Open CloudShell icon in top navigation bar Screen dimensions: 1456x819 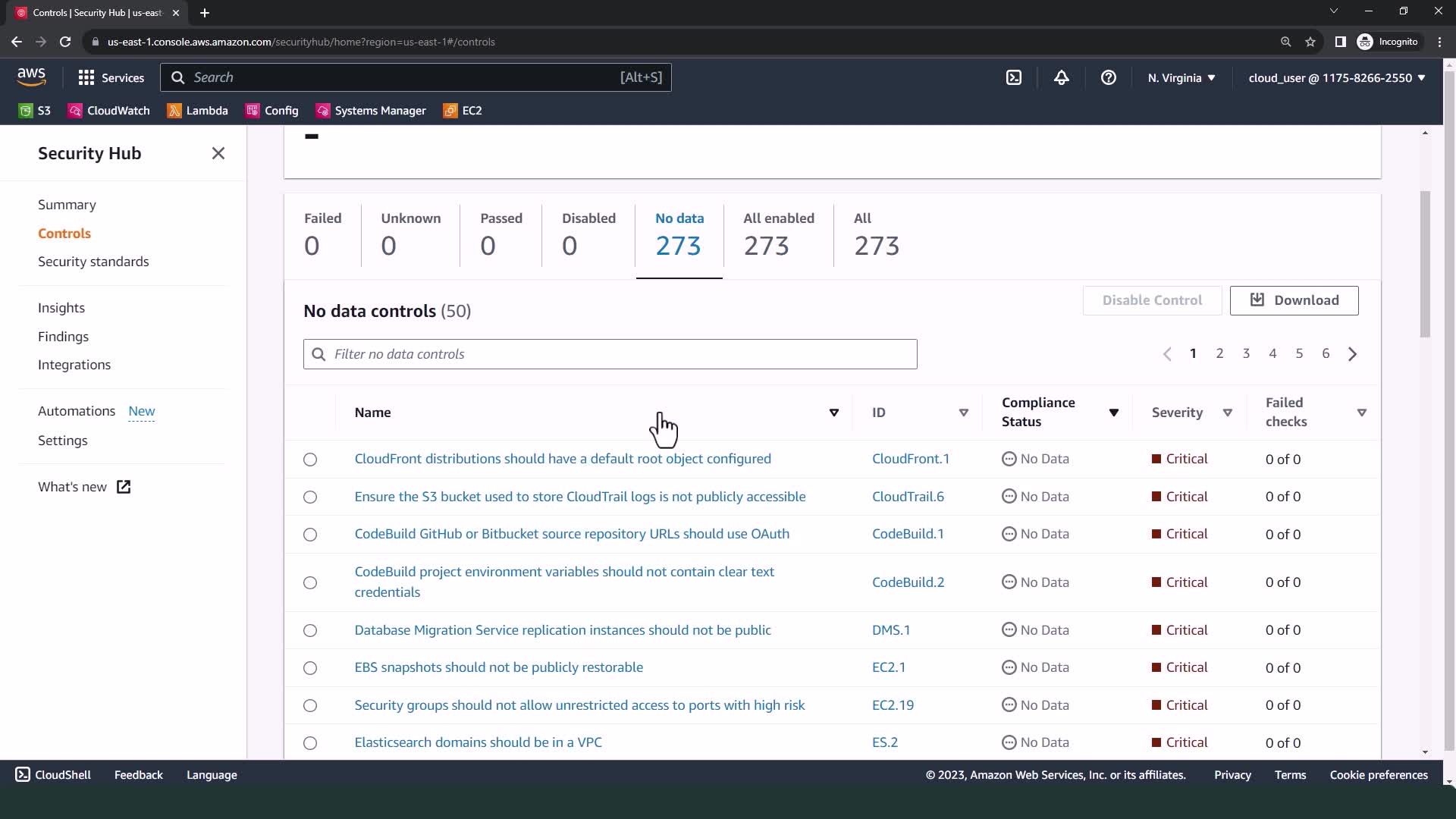(x=1014, y=77)
